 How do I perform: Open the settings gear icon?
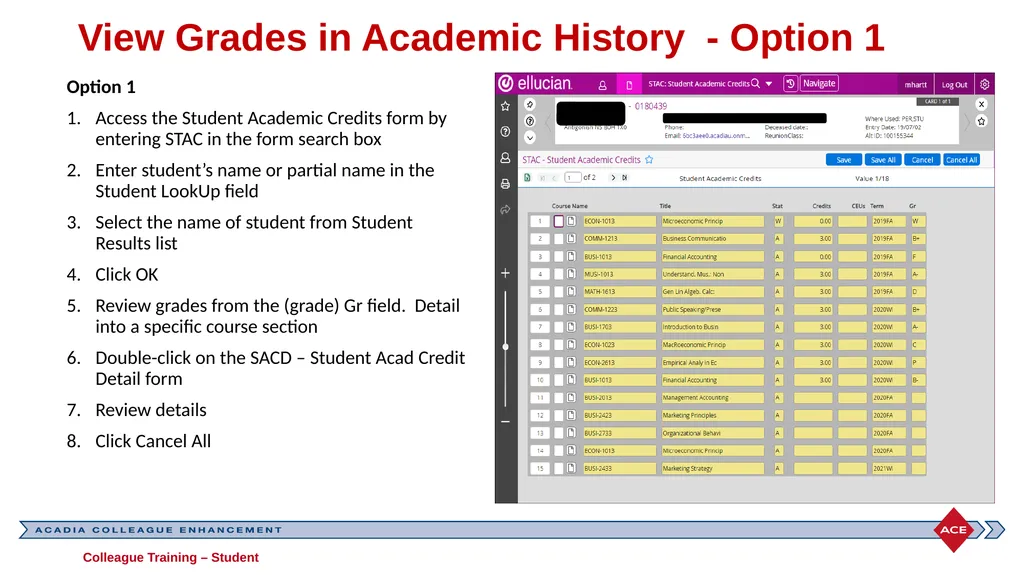tap(985, 84)
